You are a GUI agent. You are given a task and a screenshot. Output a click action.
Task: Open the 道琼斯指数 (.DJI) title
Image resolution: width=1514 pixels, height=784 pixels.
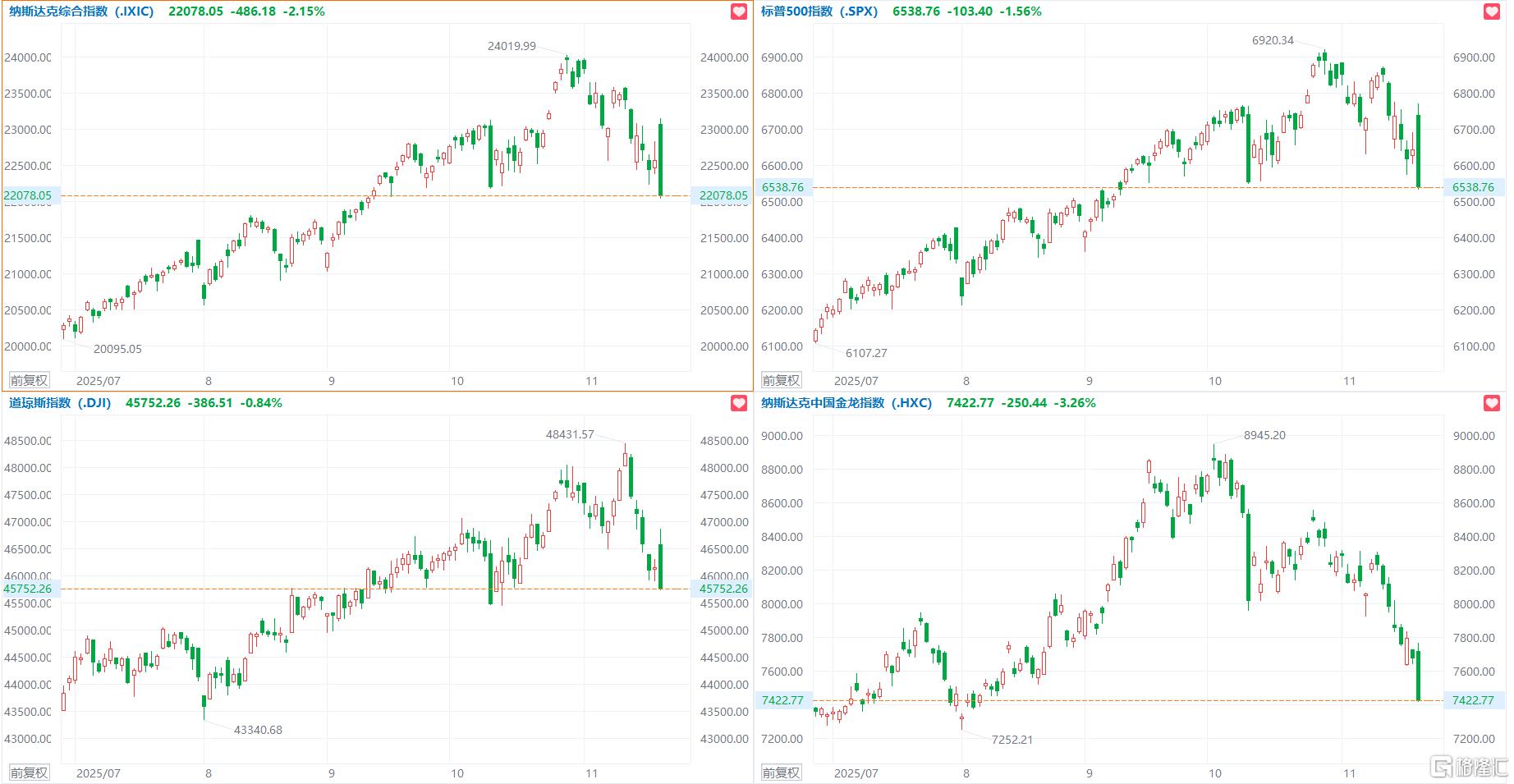63,403
